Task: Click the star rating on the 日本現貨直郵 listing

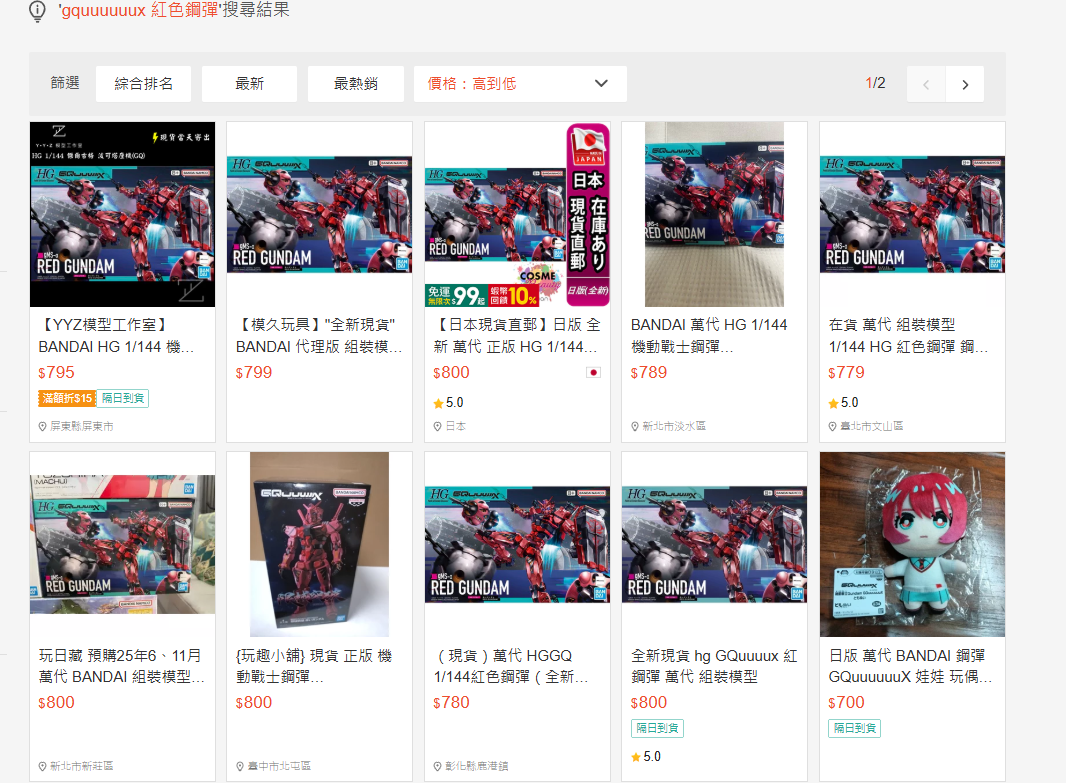Action: click(x=448, y=403)
